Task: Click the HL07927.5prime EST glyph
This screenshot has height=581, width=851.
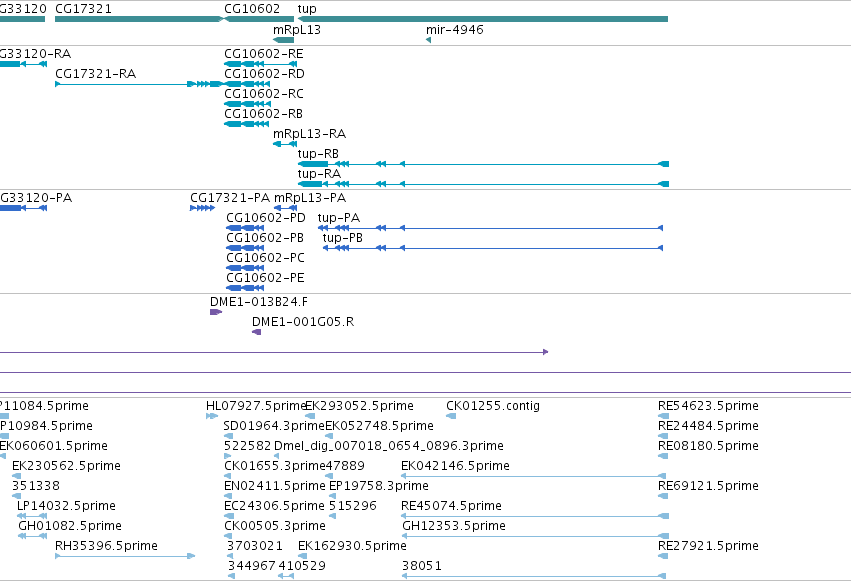Action: 212,416
